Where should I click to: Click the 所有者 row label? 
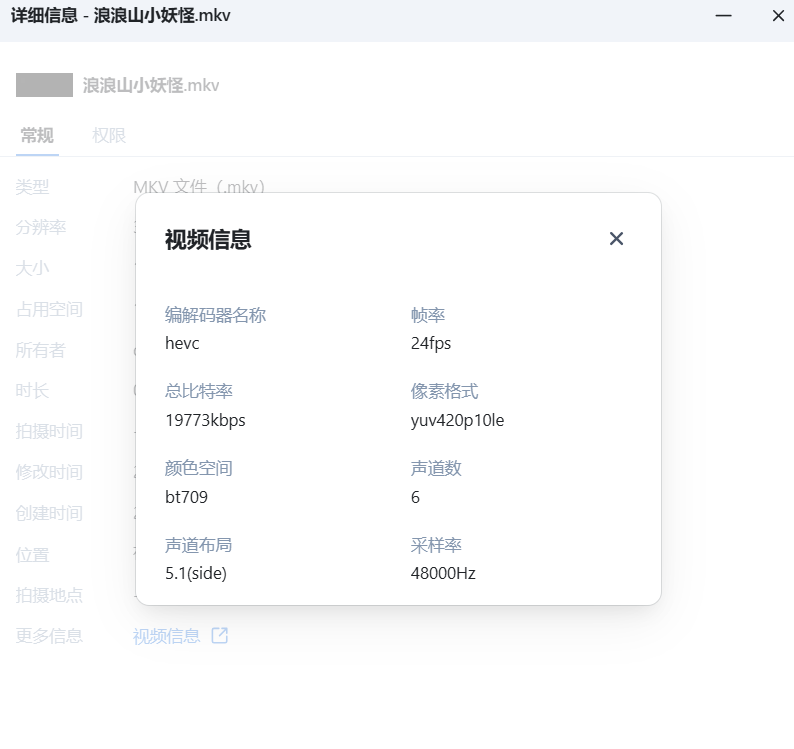[41, 350]
